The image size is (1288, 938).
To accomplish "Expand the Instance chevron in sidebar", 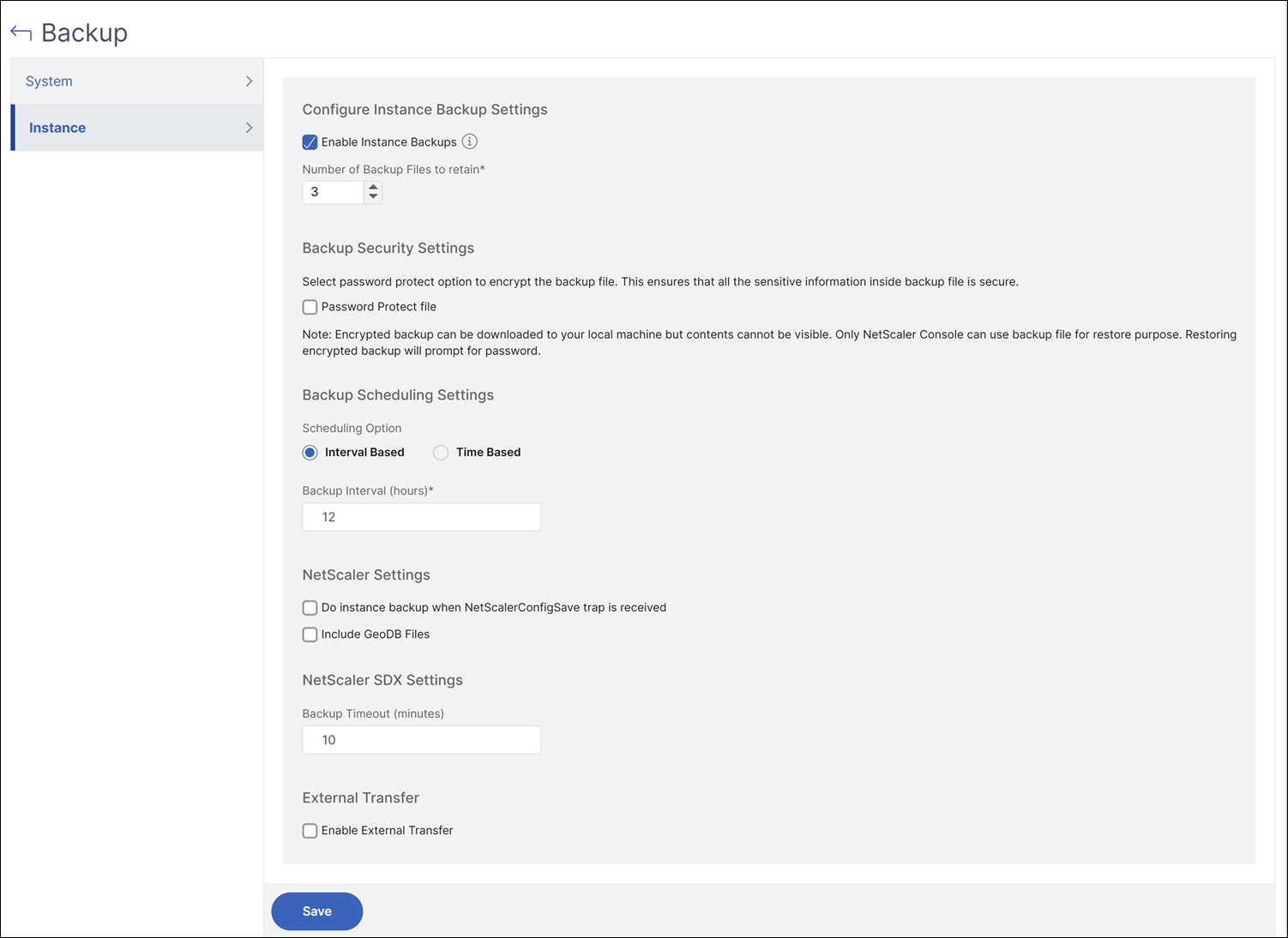I will (249, 128).
